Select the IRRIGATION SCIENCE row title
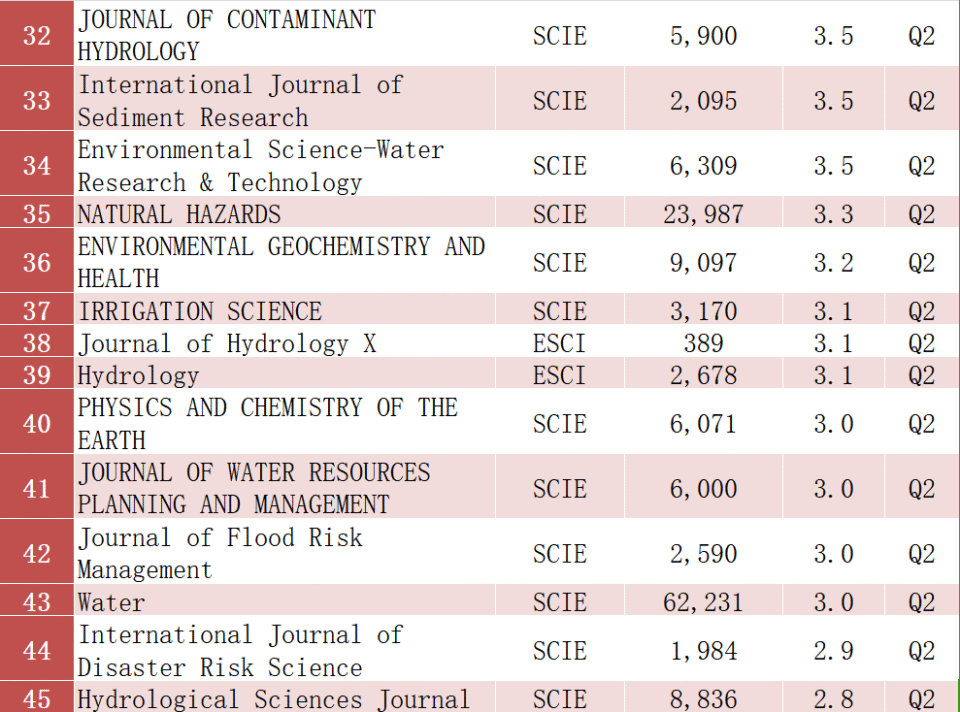The image size is (960, 712). (x=200, y=311)
